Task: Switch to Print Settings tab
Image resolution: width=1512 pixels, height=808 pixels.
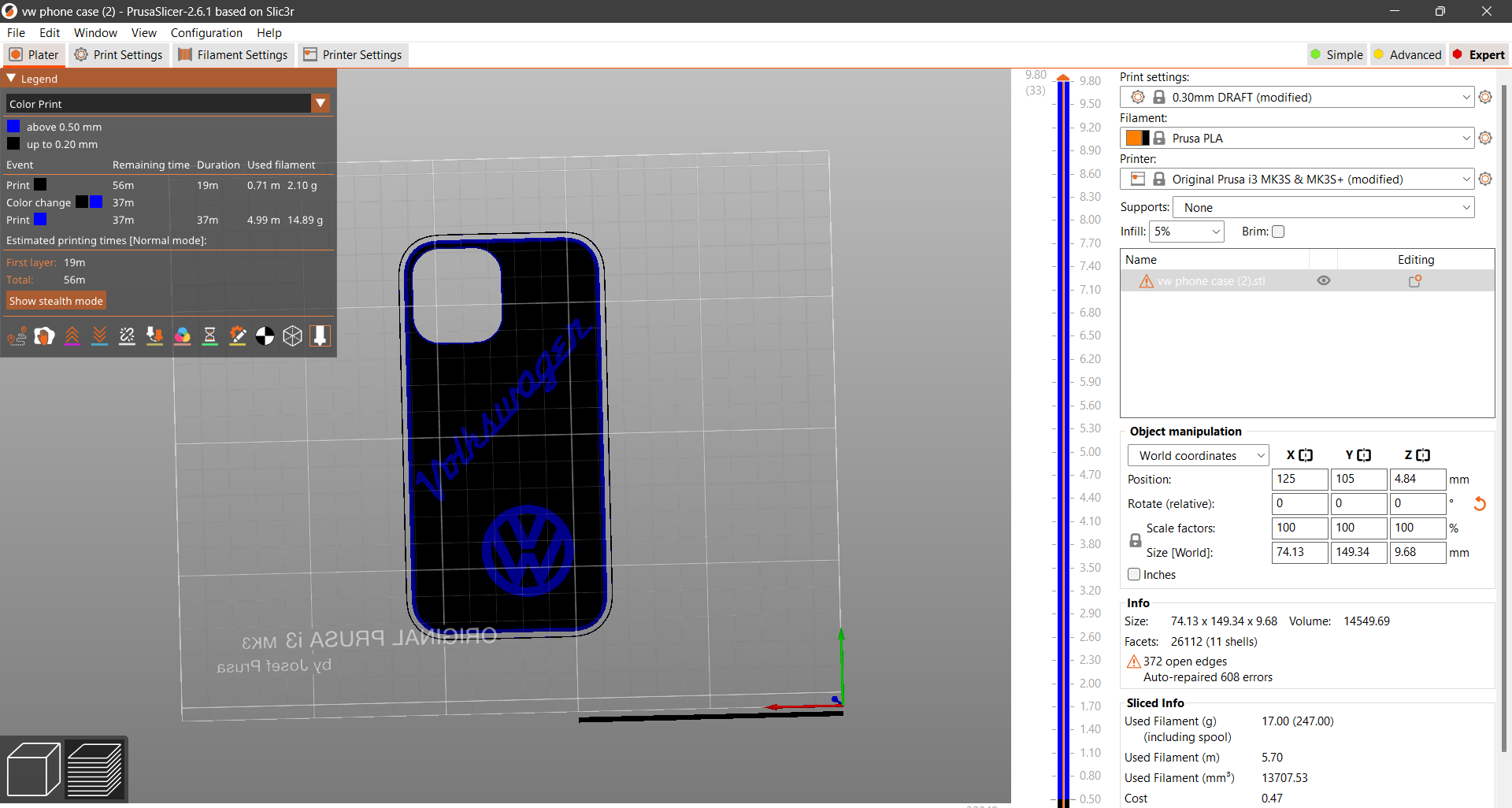Action: click(x=119, y=54)
